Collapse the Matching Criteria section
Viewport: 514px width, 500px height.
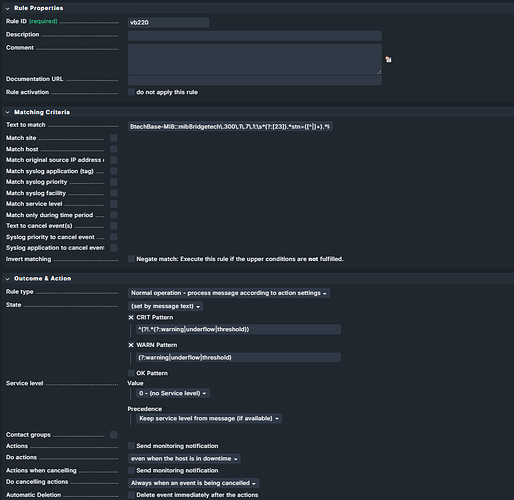pyautogui.click(x=8, y=112)
